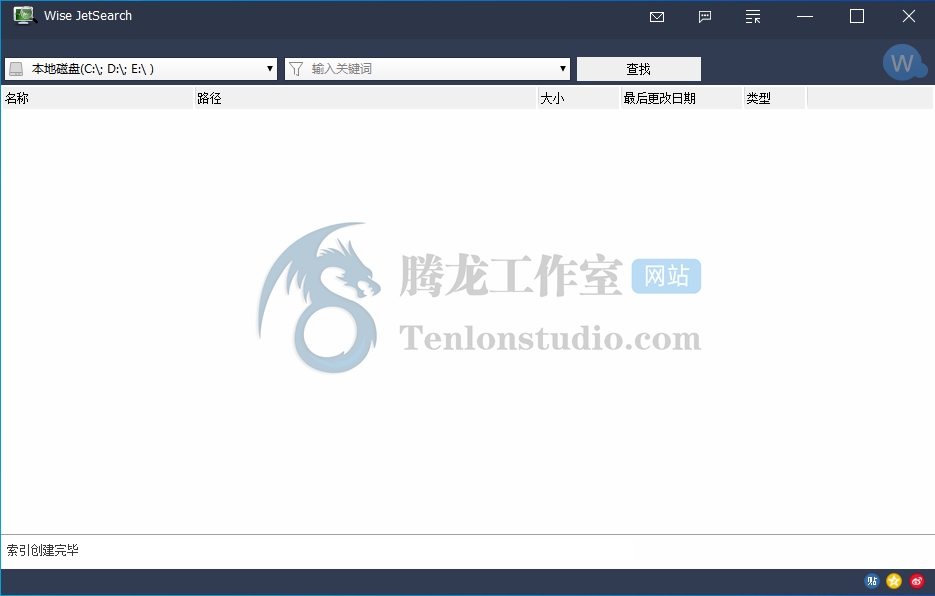
Task: Expand the 本地磁盘 drive dropdown arrow
Action: pos(270,69)
